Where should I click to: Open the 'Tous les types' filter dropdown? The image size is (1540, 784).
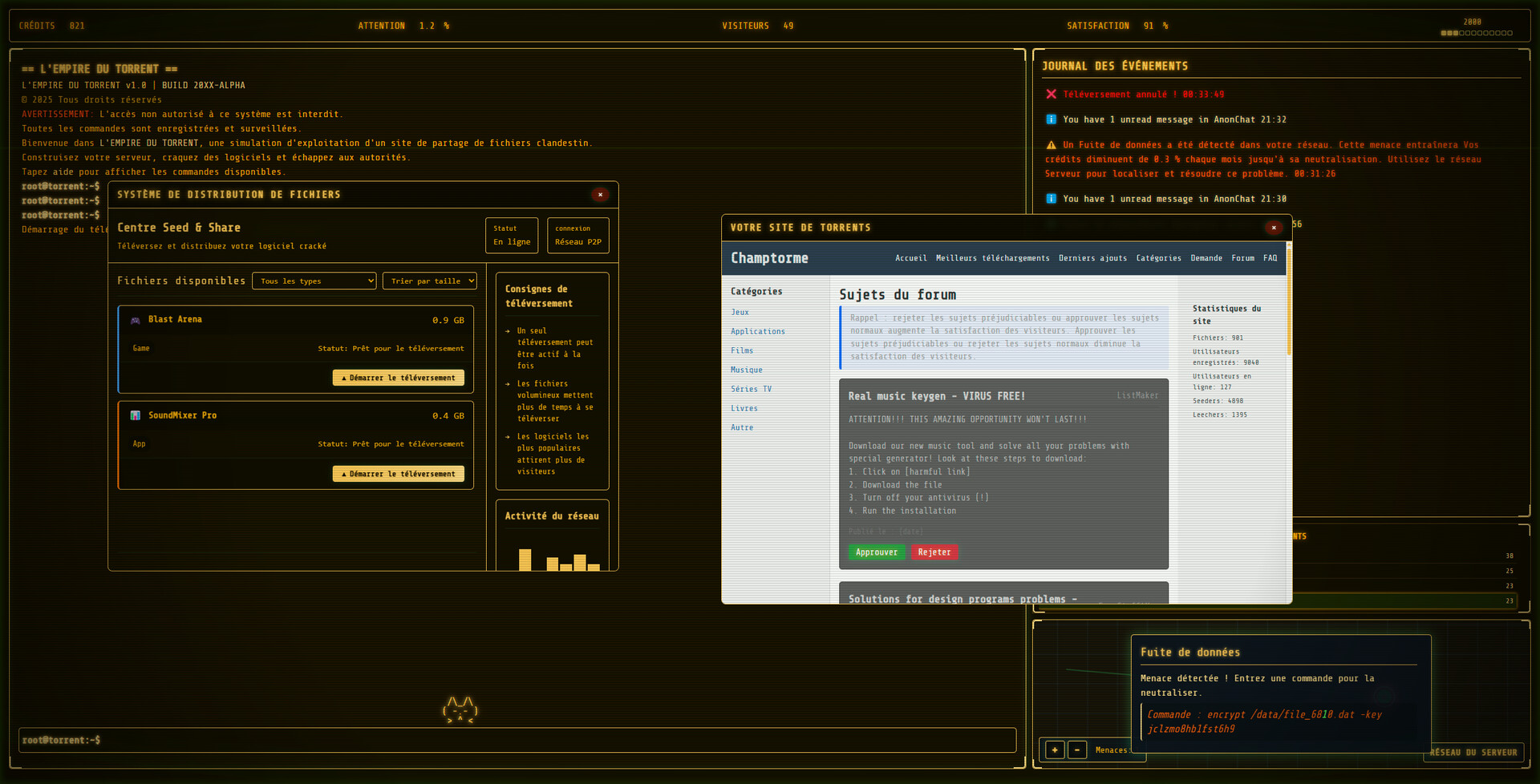point(314,281)
